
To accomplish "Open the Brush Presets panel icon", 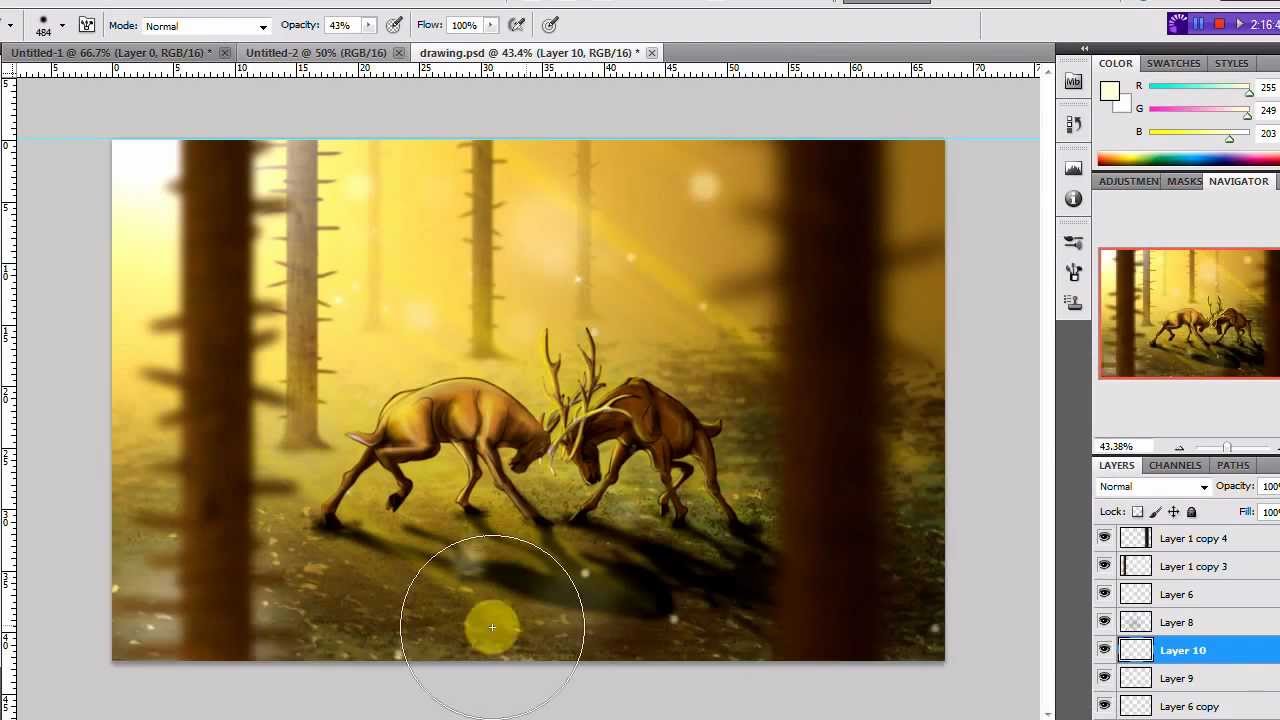I will [1074, 242].
